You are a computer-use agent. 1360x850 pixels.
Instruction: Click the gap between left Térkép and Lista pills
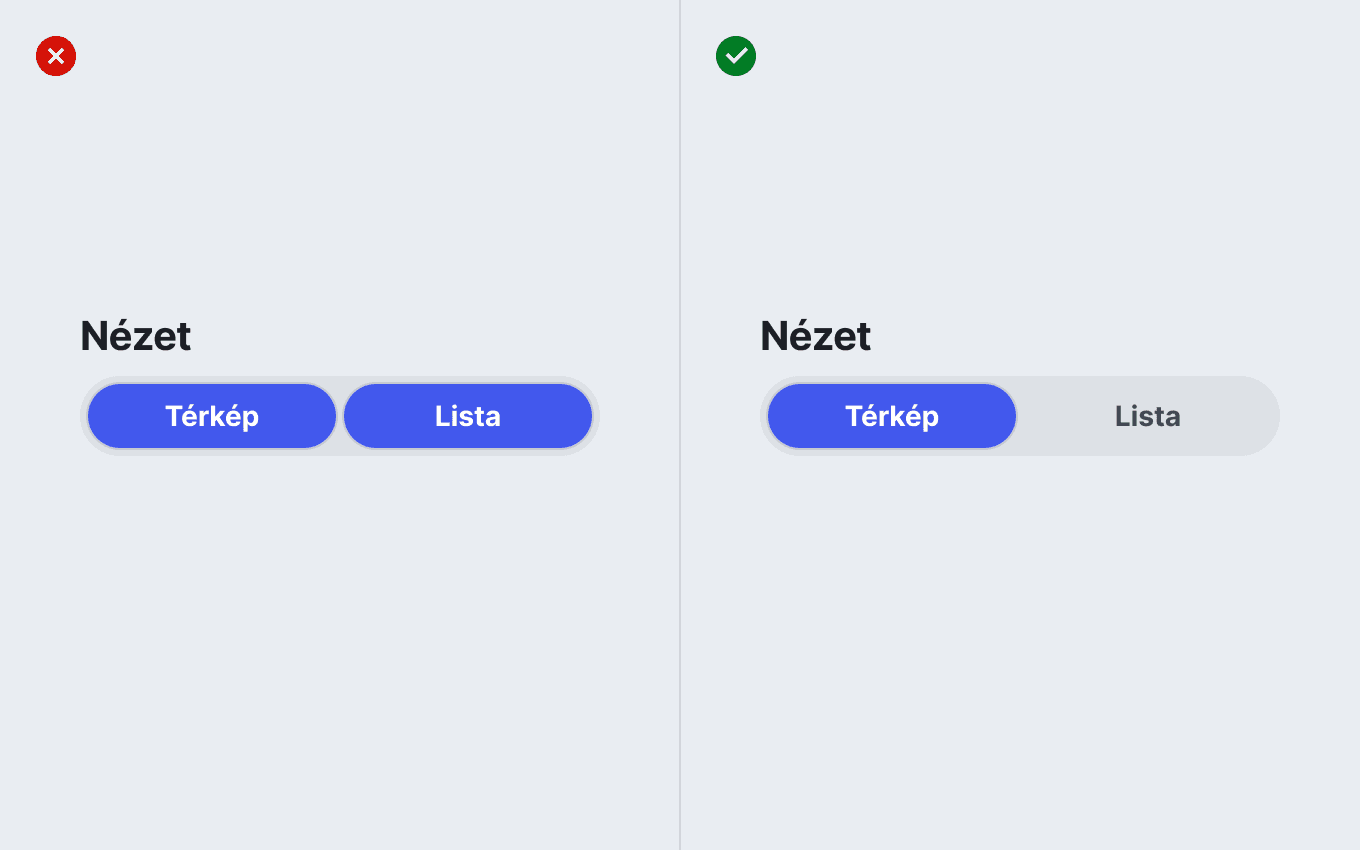click(x=340, y=416)
